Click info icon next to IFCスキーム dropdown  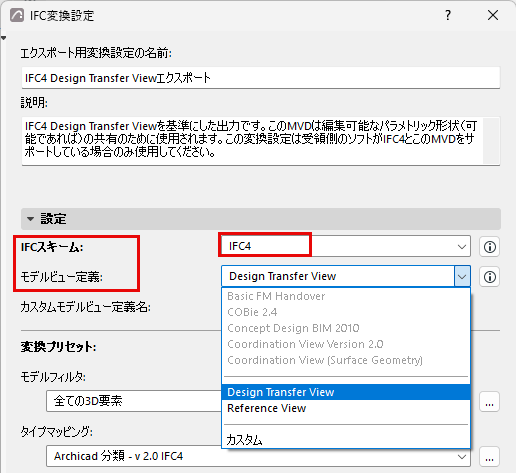pyautogui.click(x=489, y=247)
